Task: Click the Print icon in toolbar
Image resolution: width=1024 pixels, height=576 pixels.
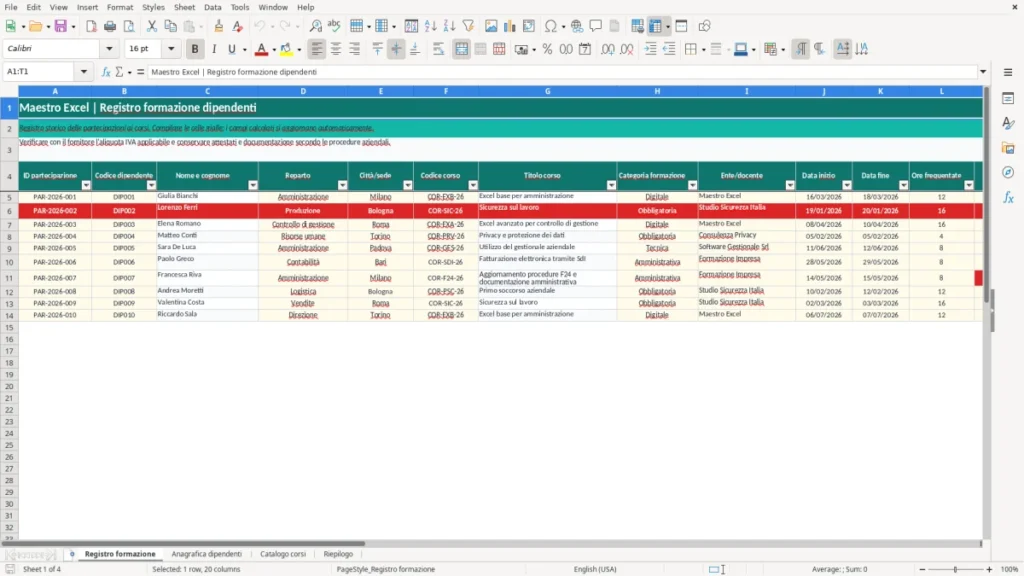Action: (x=110, y=26)
